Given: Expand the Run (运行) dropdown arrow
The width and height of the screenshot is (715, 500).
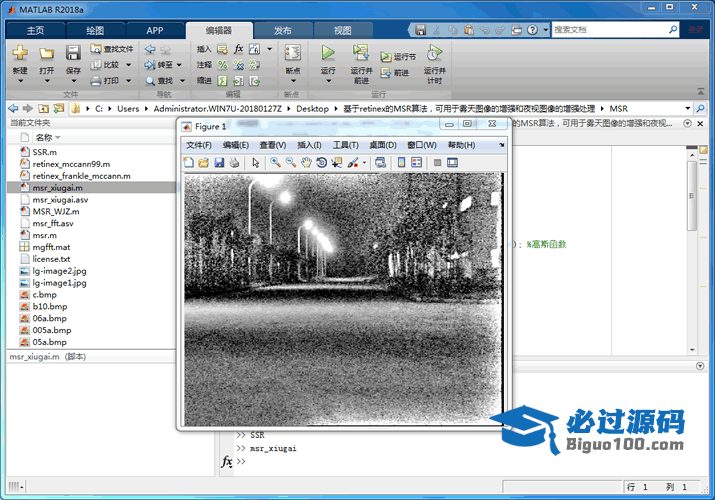Looking at the screenshot, I should pos(328,81).
